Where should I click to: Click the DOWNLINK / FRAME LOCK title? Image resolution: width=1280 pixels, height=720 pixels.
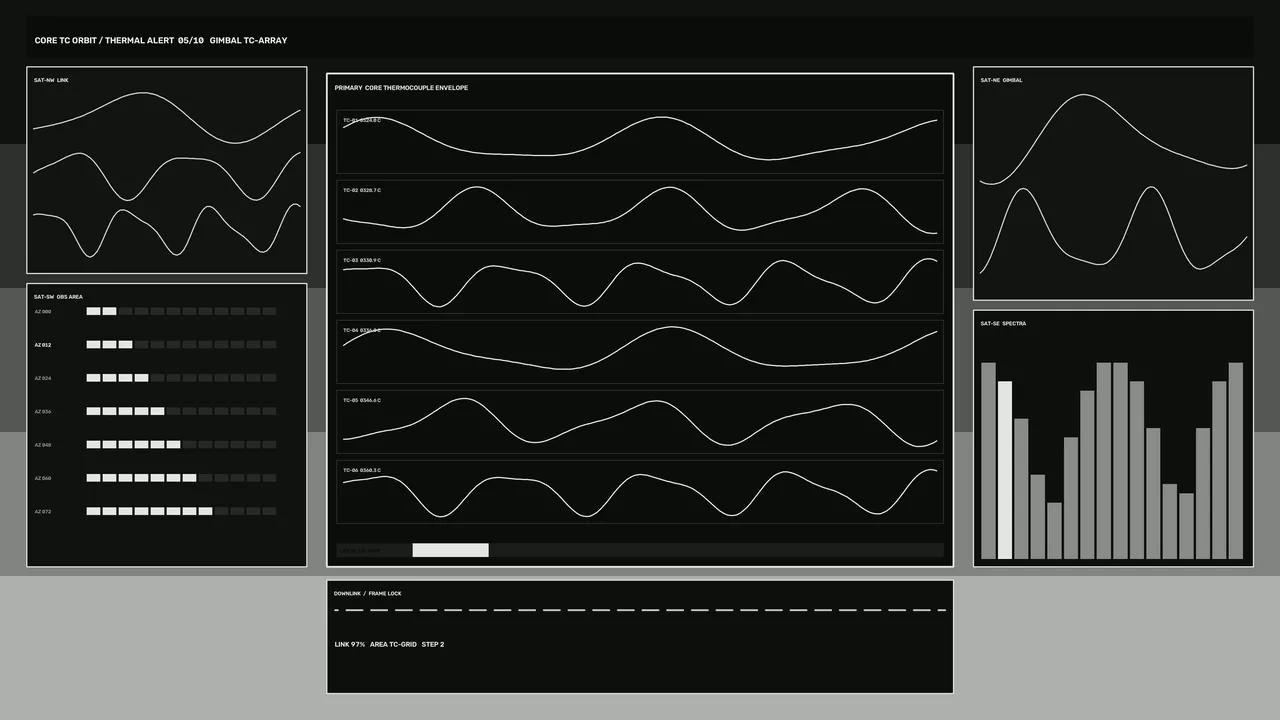click(x=368, y=594)
